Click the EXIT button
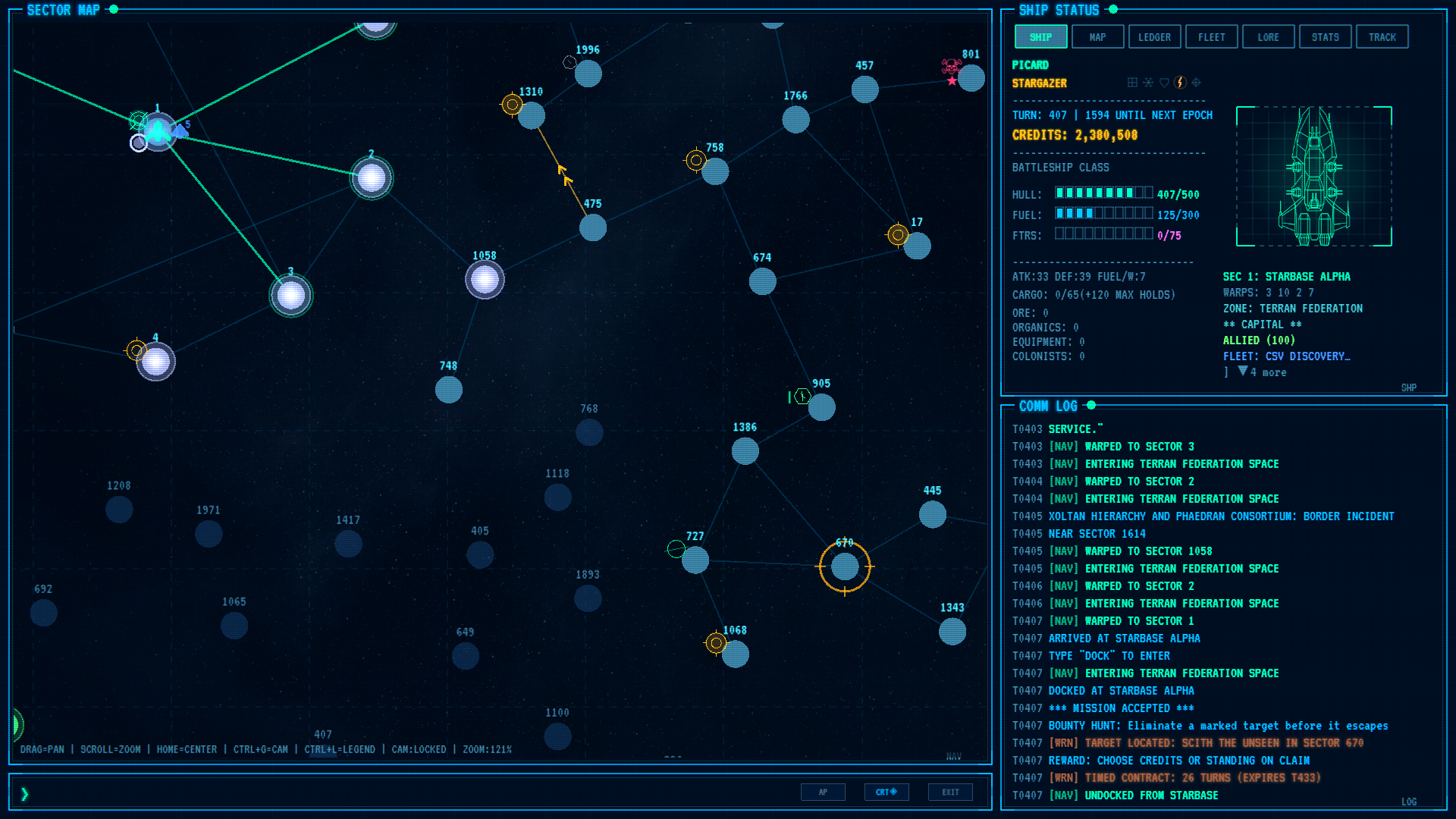1456x819 pixels. click(x=950, y=792)
